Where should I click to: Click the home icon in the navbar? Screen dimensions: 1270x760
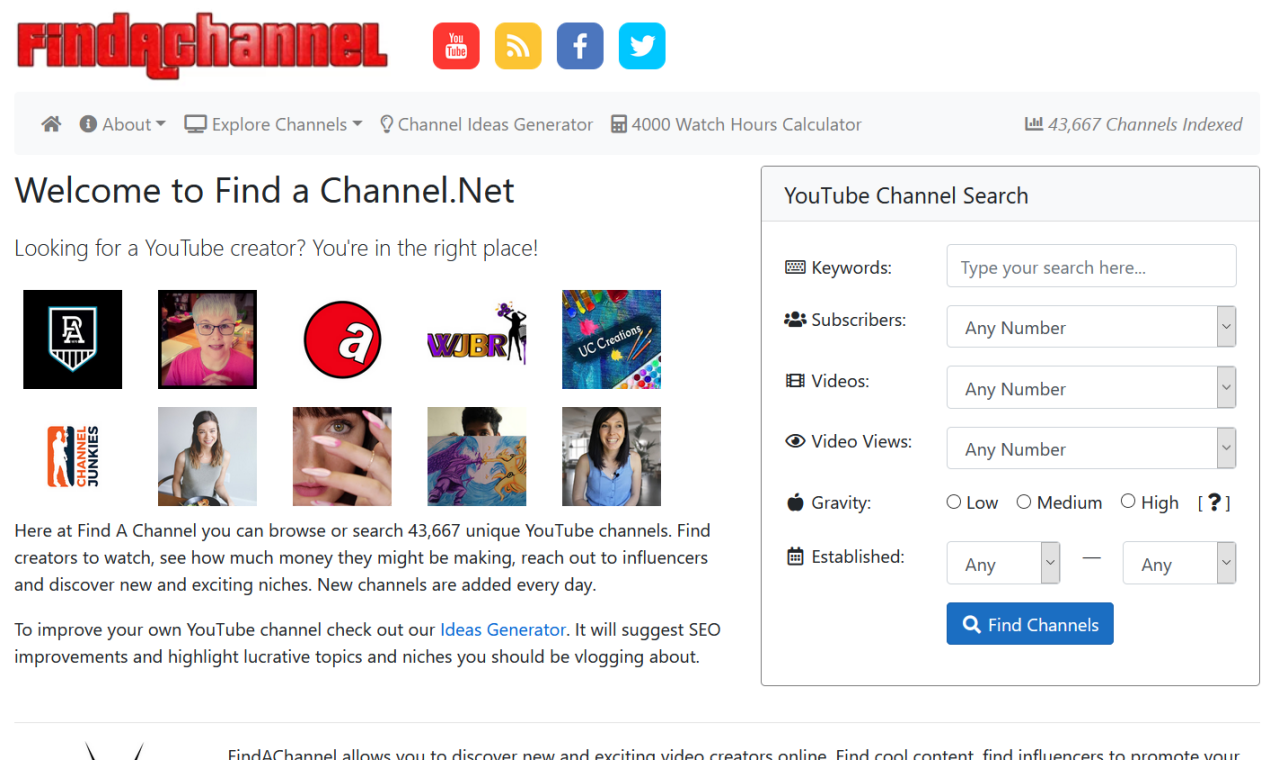tap(50, 123)
